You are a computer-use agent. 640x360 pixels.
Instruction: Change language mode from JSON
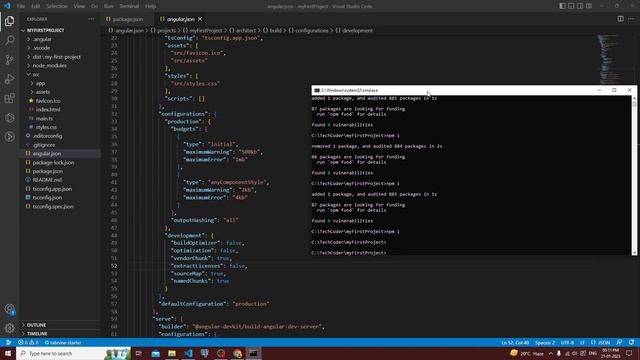[600, 342]
